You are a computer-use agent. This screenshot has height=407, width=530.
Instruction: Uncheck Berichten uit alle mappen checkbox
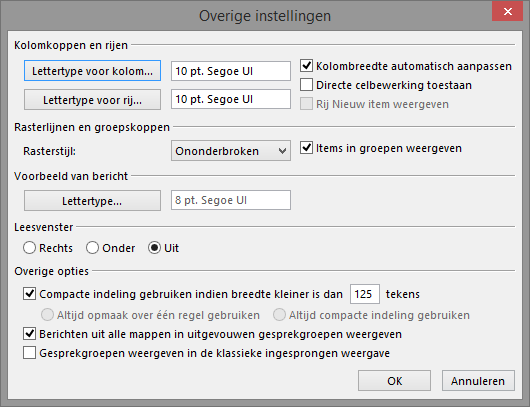[x=29, y=334]
